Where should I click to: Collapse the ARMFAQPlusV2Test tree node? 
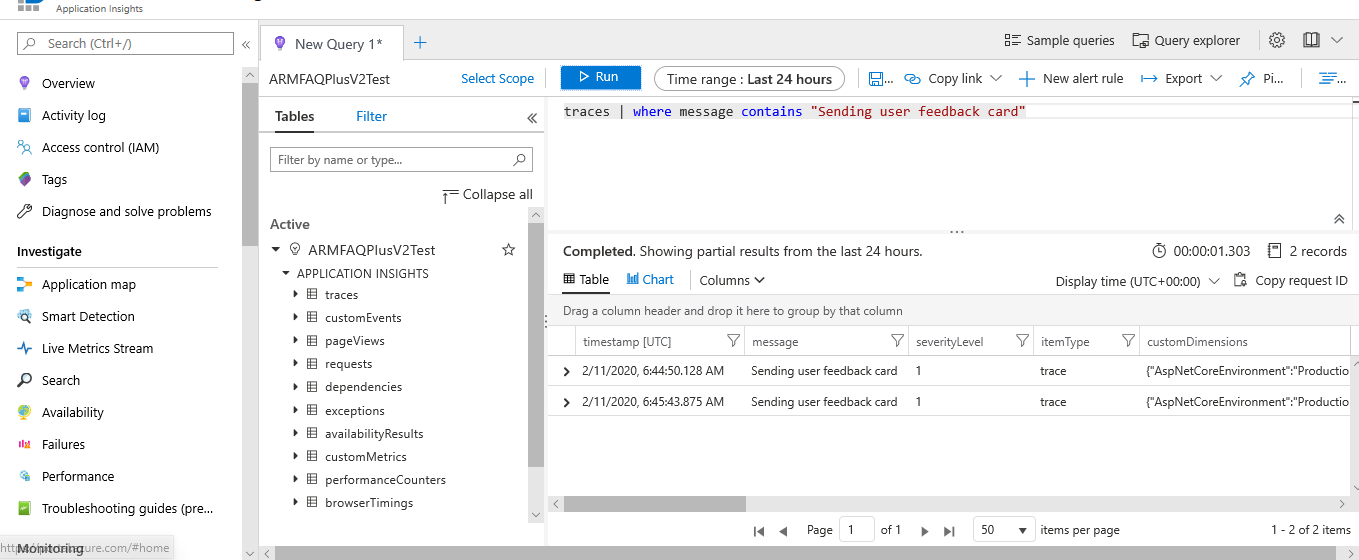coord(277,250)
